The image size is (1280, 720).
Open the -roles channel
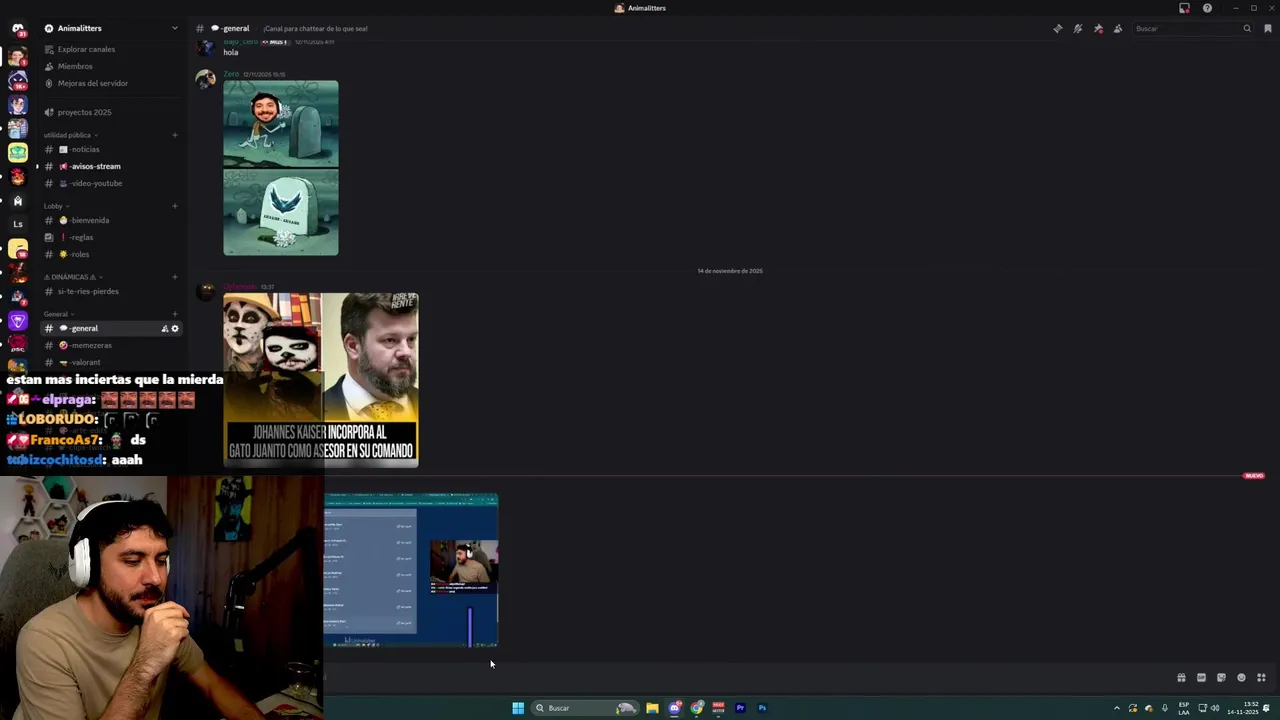80,254
